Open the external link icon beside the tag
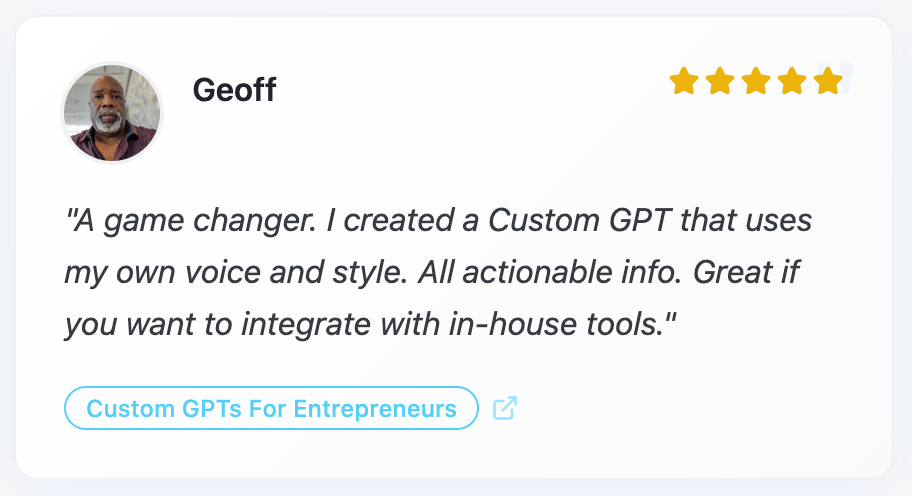912x496 pixels. point(505,408)
